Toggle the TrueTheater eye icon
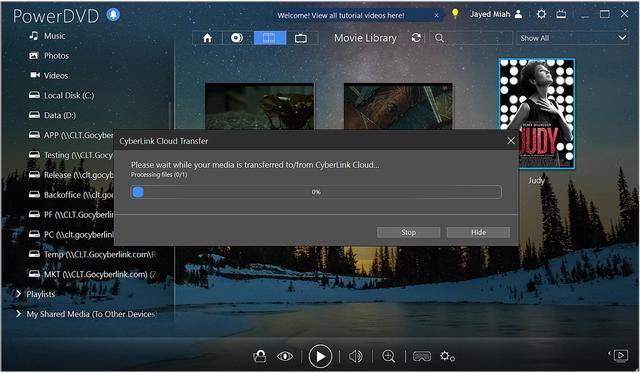Viewport: 640px width, 373px height. (x=285, y=356)
